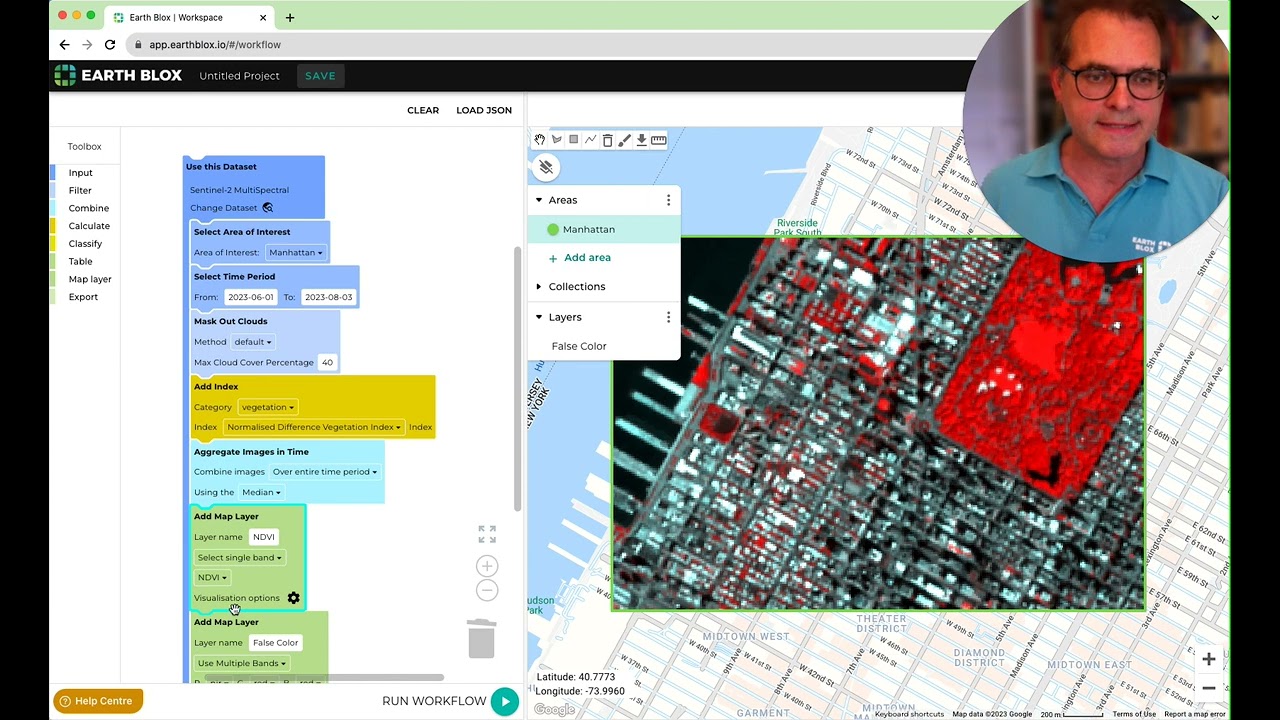Viewport: 1280px width, 720px height.
Task: Edit the From date 2023-06-01 field
Action: click(x=250, y=297)
